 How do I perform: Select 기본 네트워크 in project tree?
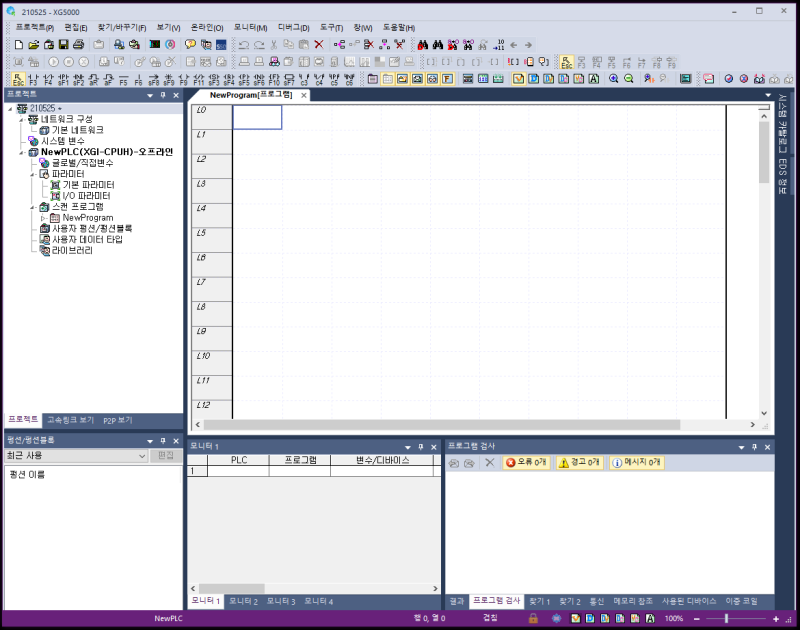76,130
